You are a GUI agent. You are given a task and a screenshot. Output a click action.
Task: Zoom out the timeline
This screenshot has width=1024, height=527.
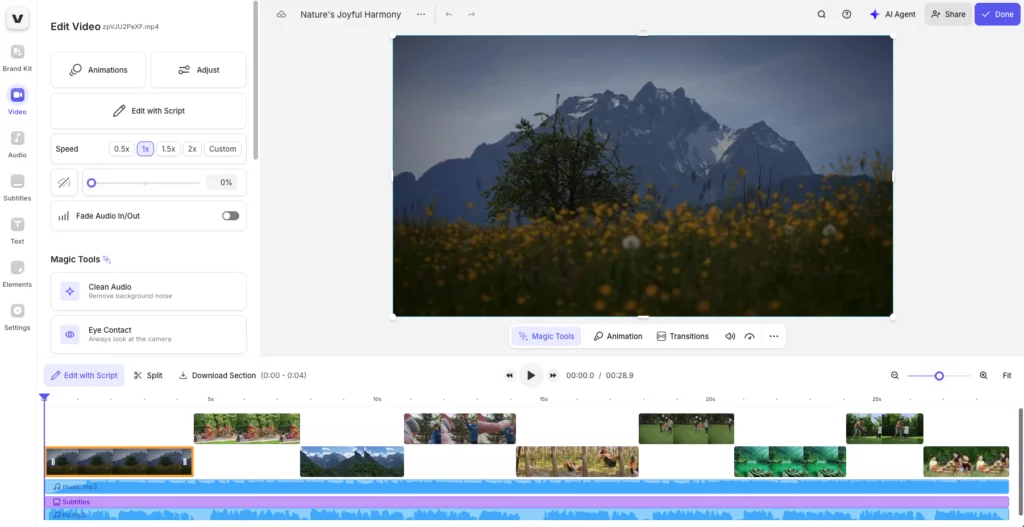tap(895, 375)
